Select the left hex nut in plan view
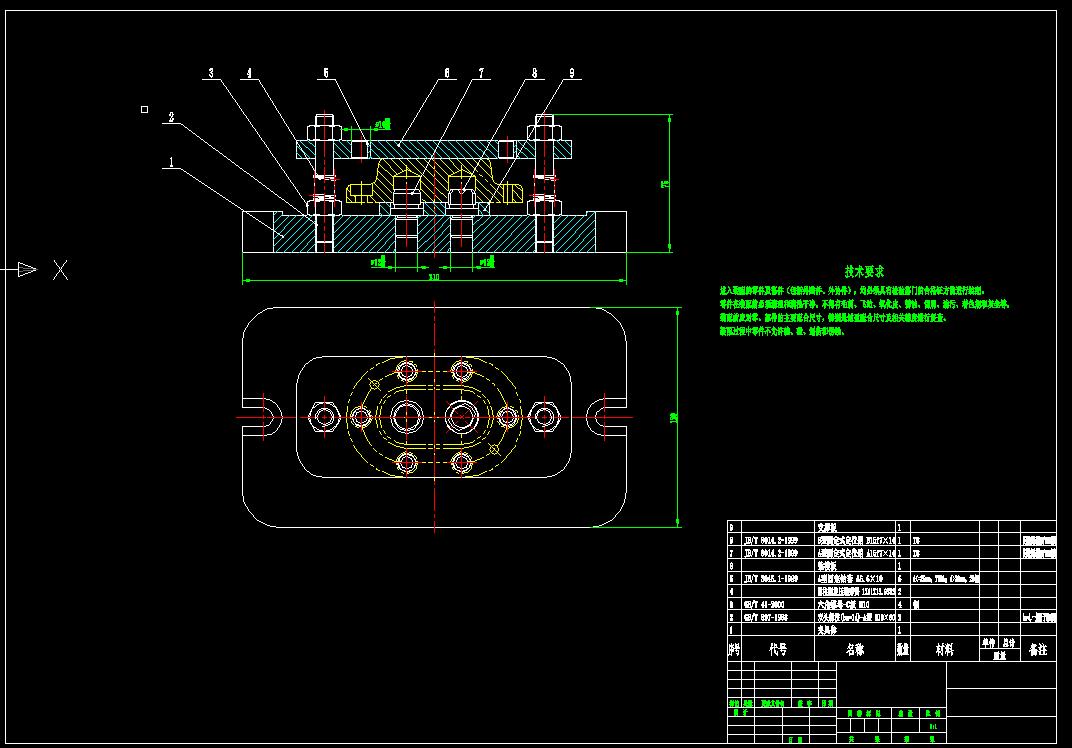1072x748 pixels. pyautogui.click(x=325, y=416)
